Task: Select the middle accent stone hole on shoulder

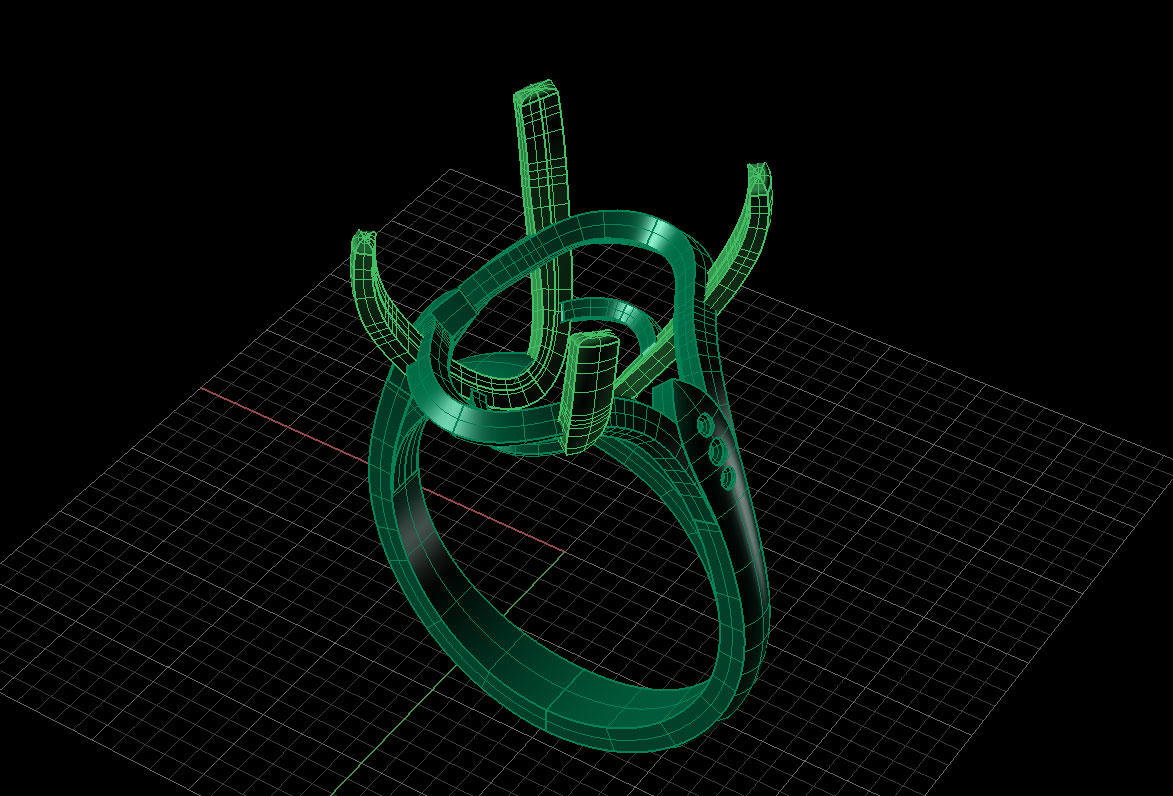Action: pos(717,452)
